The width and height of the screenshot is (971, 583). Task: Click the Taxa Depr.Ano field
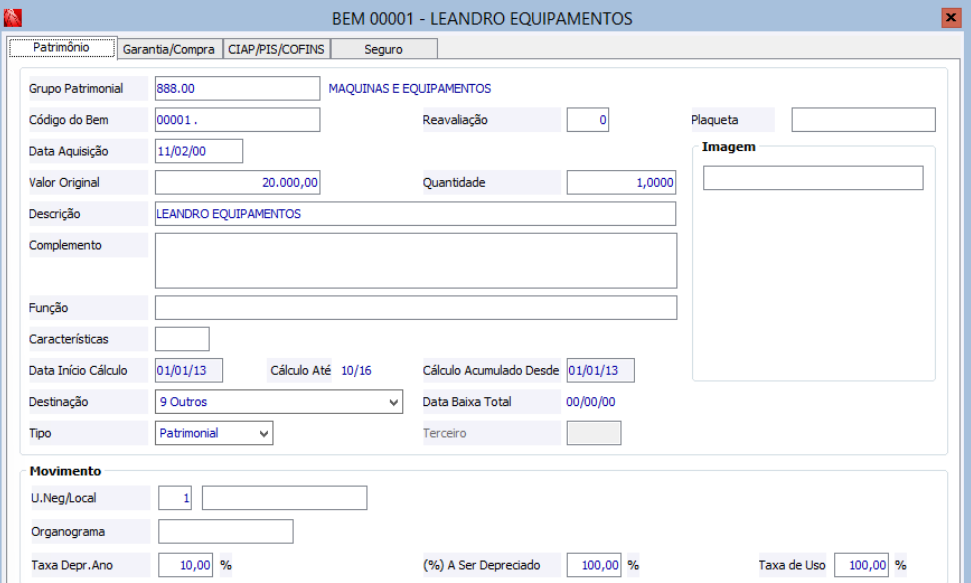pos(185,565)
